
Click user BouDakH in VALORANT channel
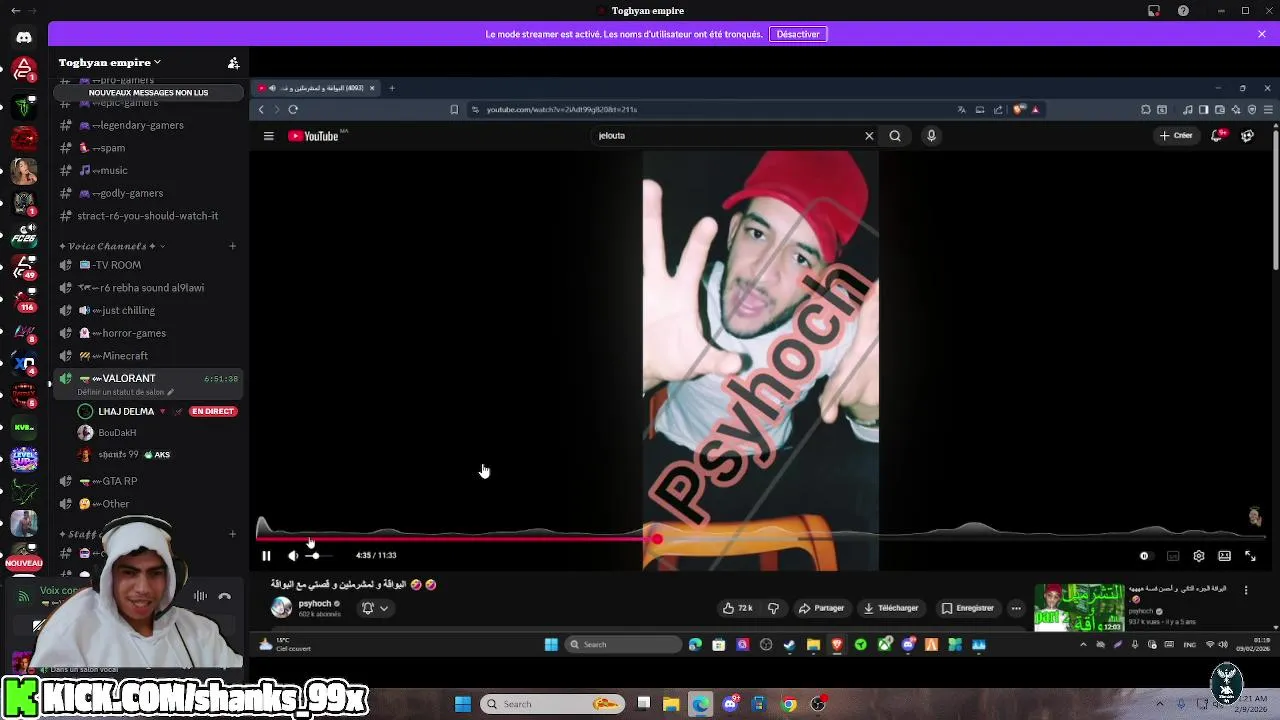coord(117,433)
